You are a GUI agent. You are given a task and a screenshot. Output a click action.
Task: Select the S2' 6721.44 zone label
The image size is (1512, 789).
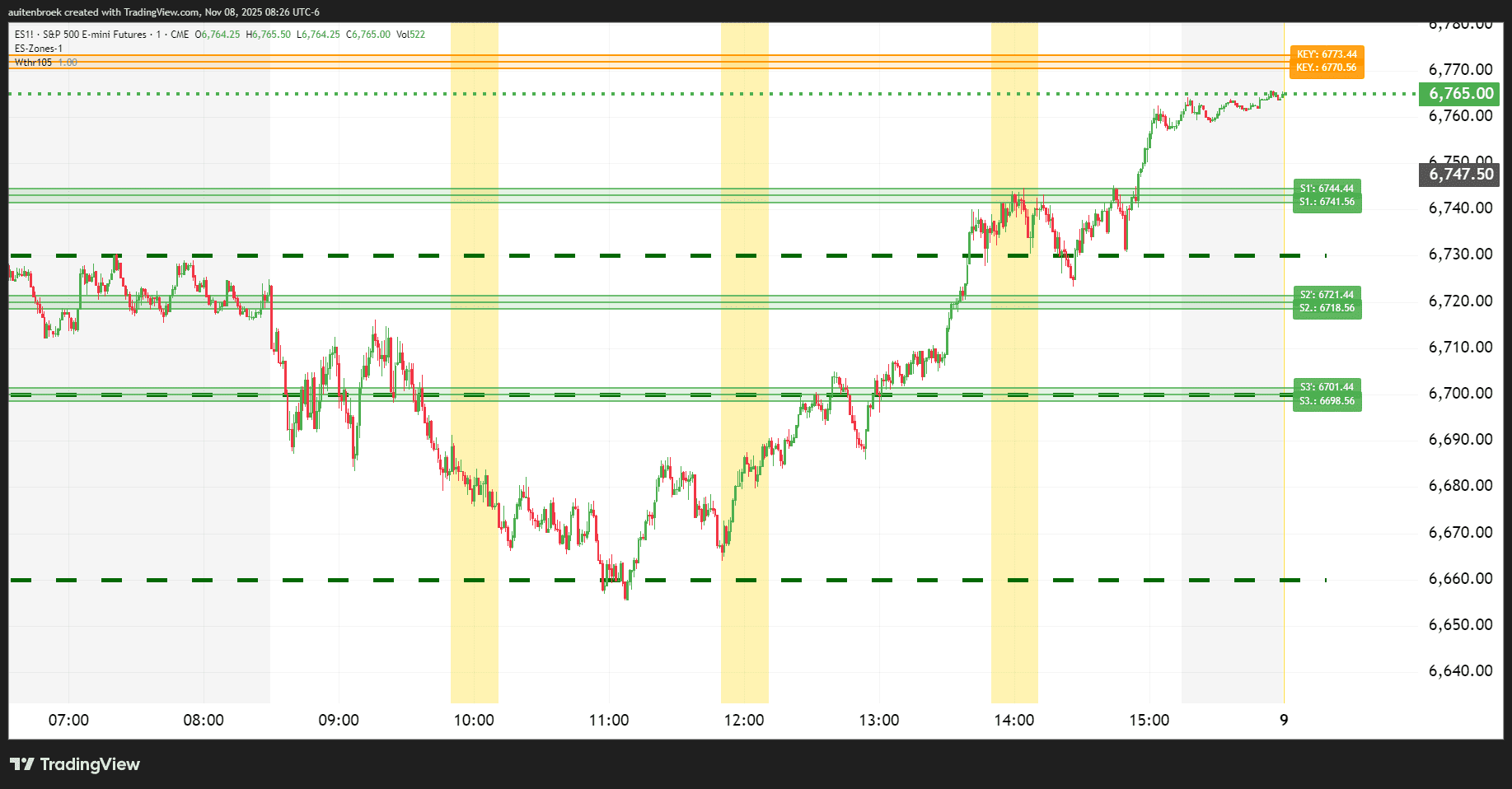1327,295
